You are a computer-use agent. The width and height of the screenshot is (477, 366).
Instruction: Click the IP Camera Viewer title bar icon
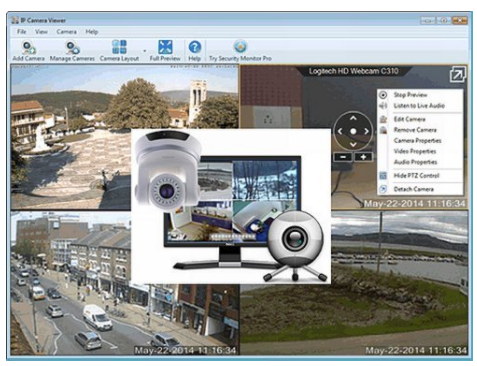click(15, 20)
